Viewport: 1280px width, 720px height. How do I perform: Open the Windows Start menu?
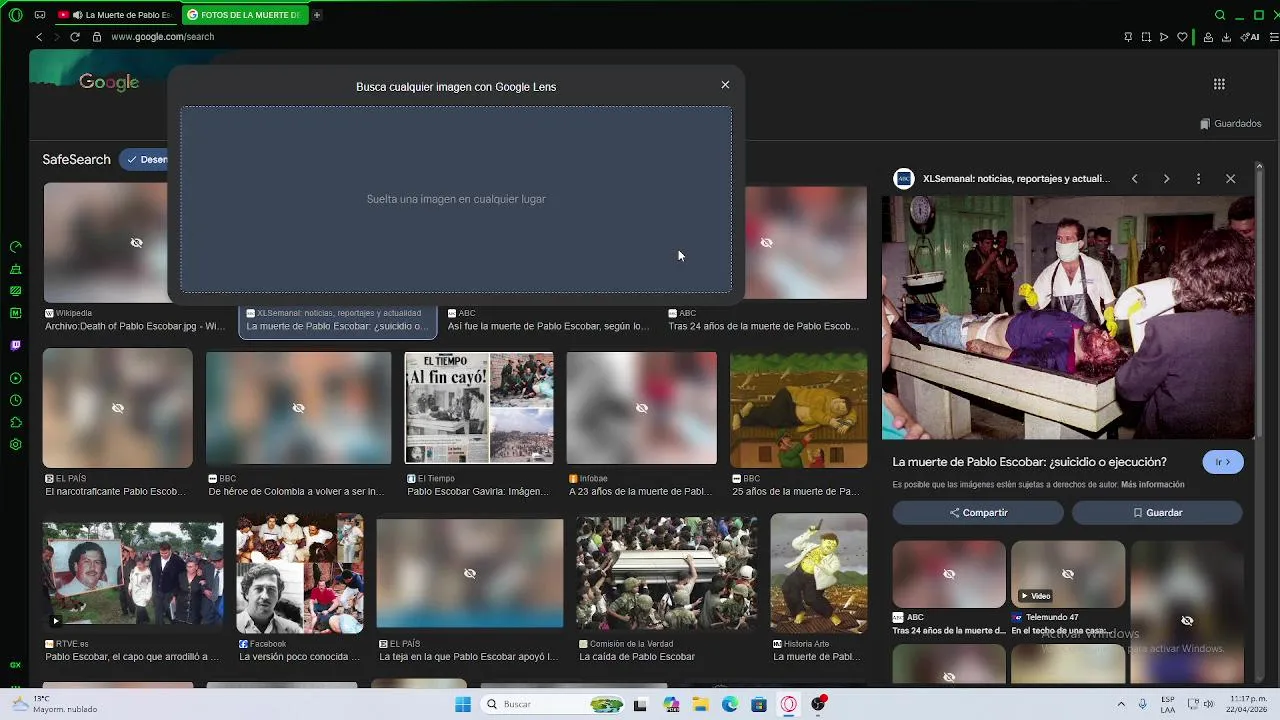click(462, 704)
